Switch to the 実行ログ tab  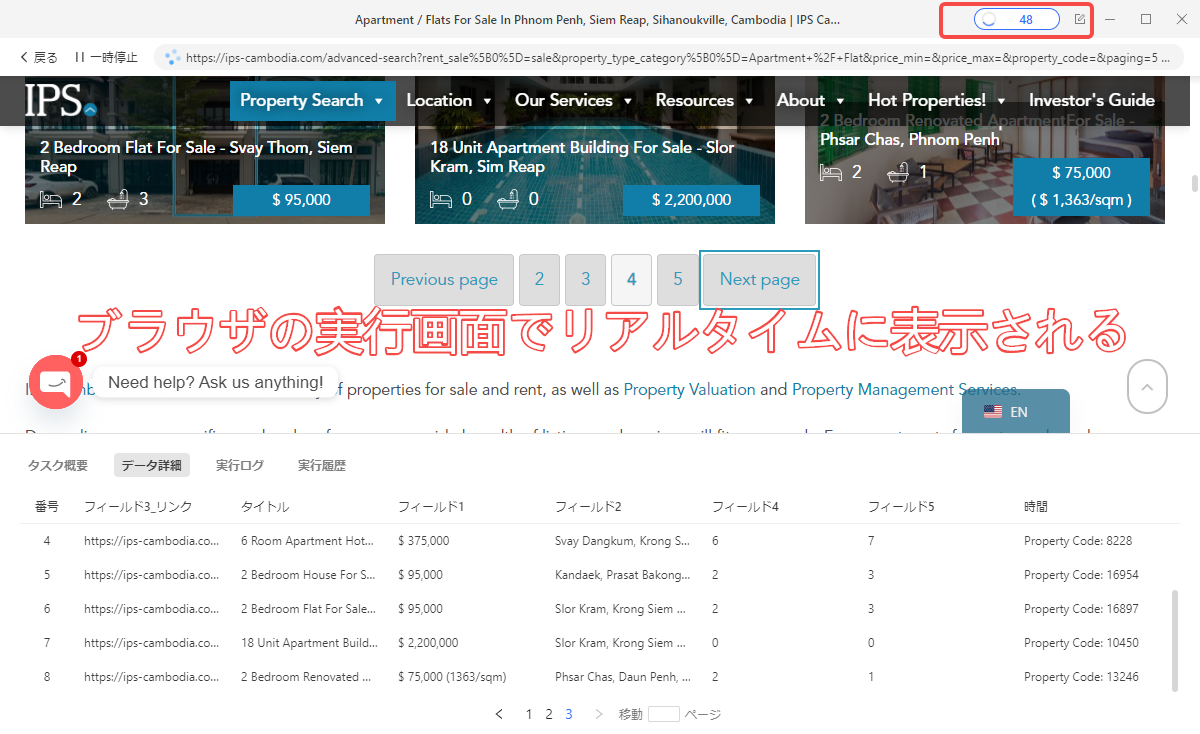coord(240,465)
